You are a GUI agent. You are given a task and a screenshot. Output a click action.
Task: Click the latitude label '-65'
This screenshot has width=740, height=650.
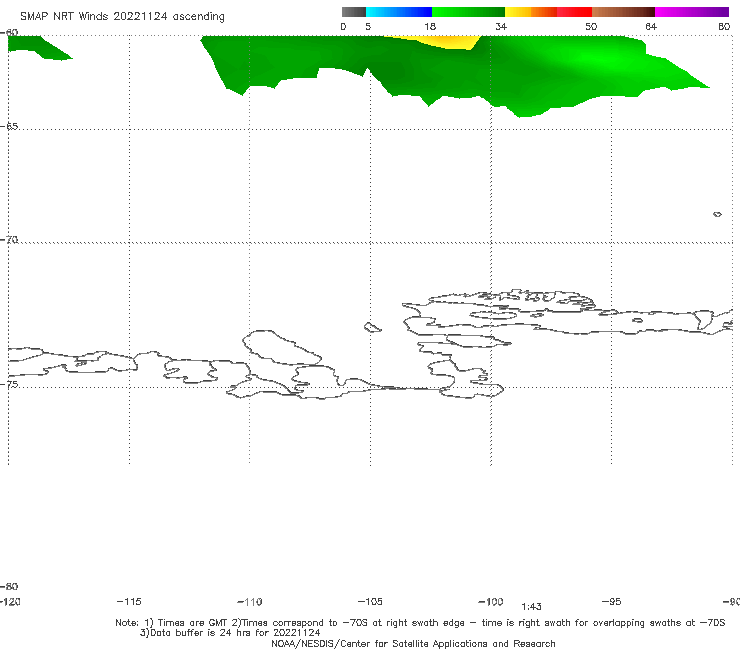[9, 127]
